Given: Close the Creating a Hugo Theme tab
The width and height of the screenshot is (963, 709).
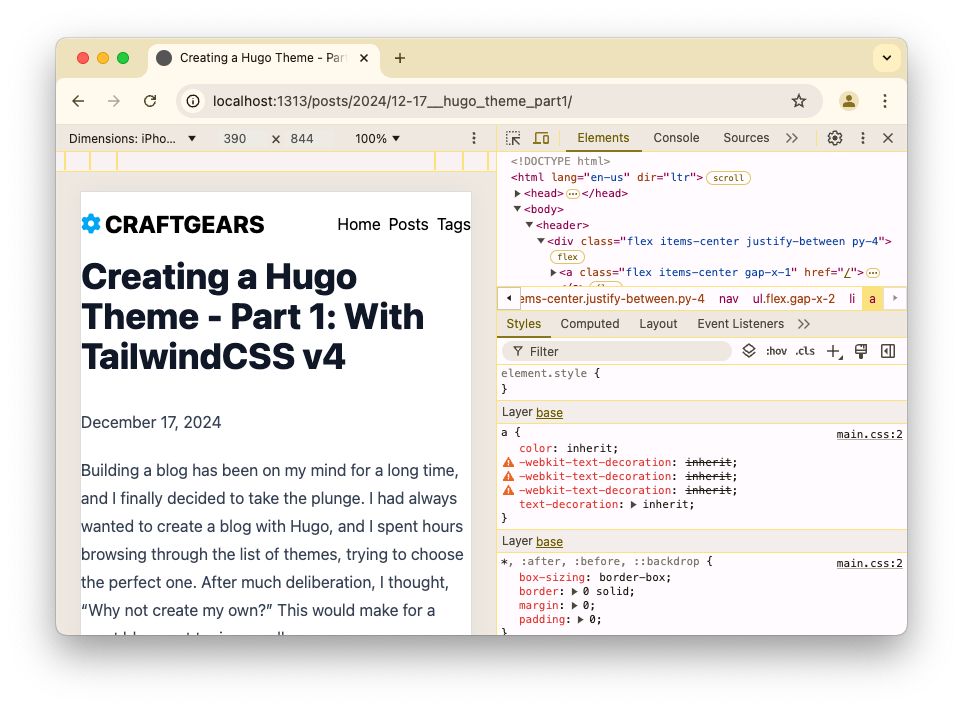Looking at the screenshot, I should 364,58.
